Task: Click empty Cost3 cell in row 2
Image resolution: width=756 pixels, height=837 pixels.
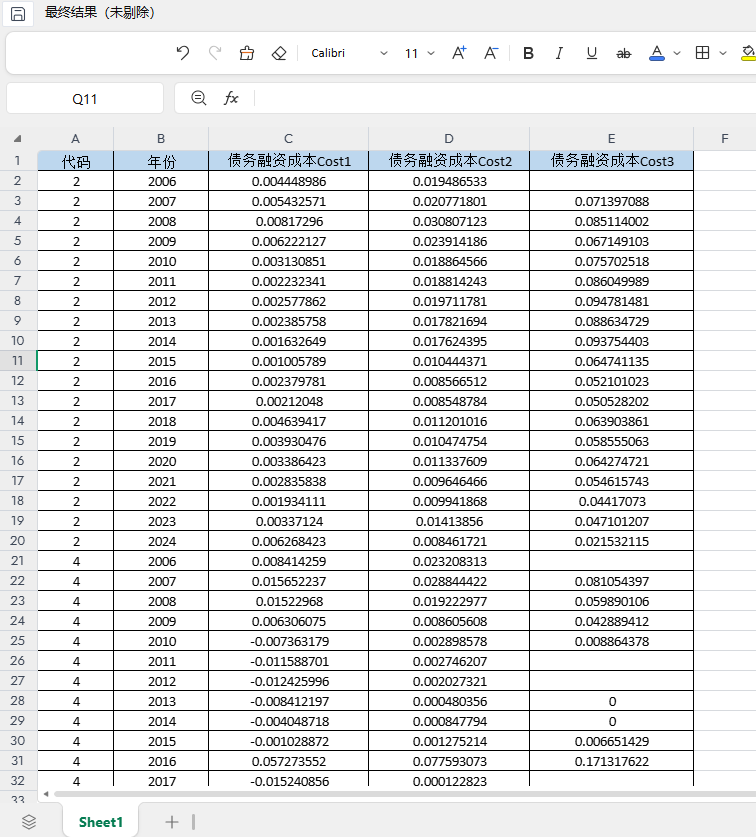Action: click(x=612, y=181)
